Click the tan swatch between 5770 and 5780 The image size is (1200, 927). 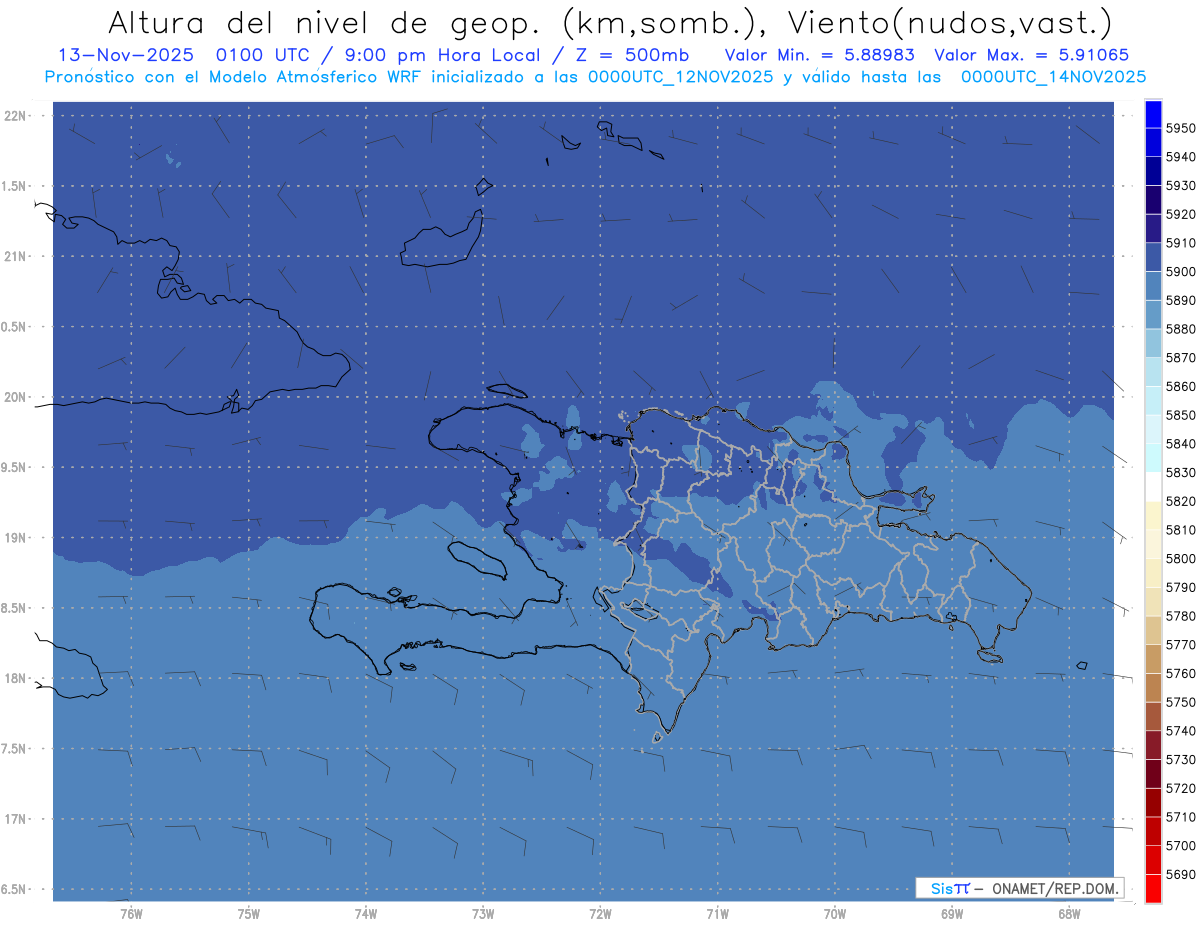[x=1152, y=630]
